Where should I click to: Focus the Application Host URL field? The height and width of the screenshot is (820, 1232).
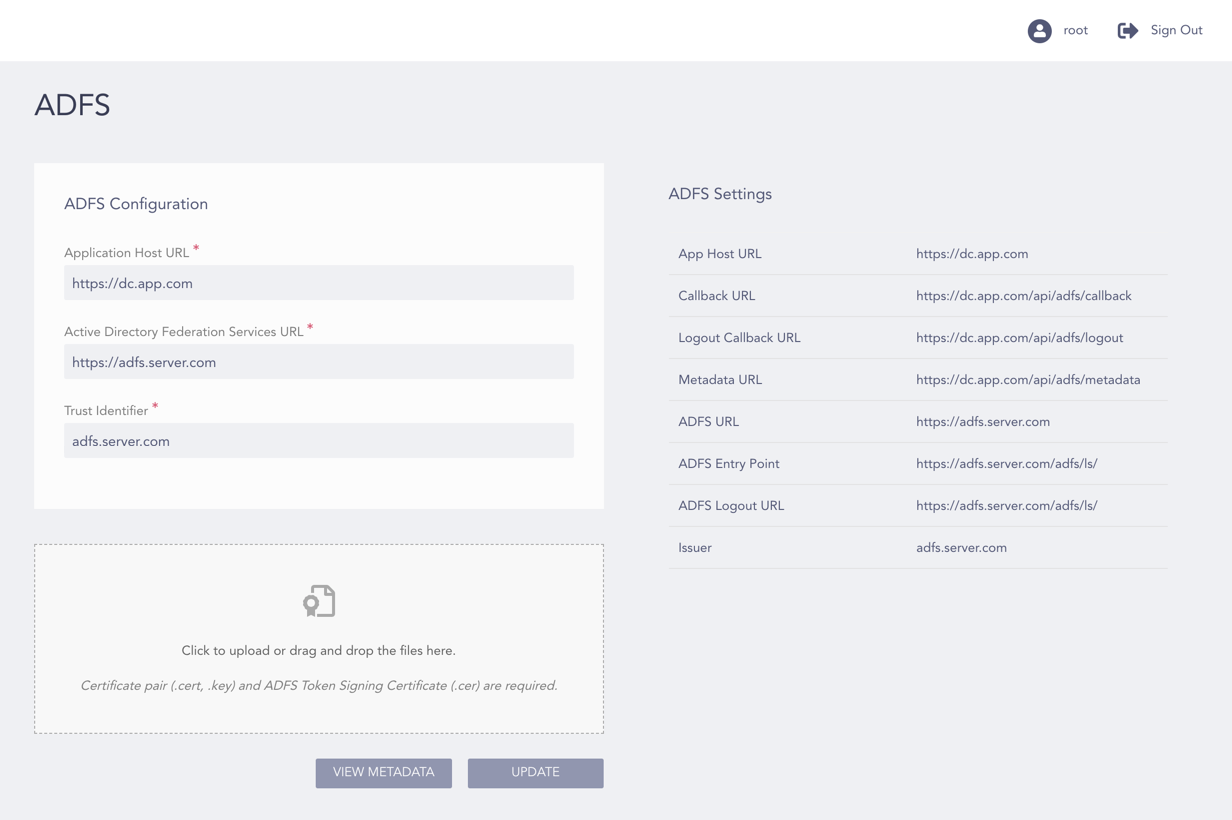click(319, 283)
